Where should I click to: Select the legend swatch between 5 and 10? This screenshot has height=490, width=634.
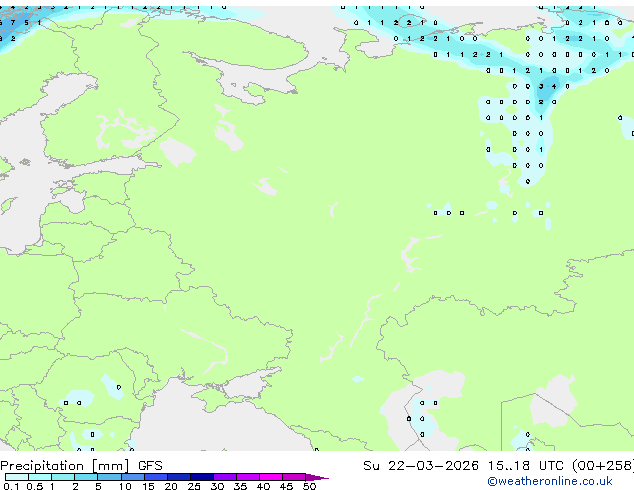(109, 477)
